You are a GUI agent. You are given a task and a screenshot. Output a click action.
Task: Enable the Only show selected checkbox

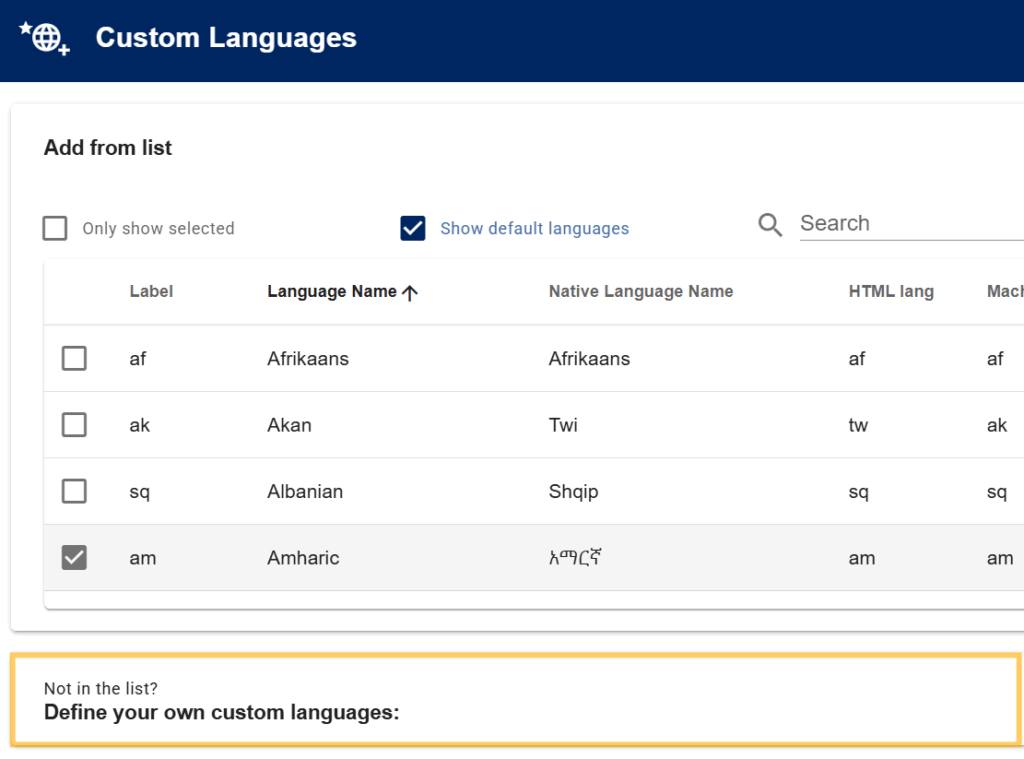coord(55,229)
